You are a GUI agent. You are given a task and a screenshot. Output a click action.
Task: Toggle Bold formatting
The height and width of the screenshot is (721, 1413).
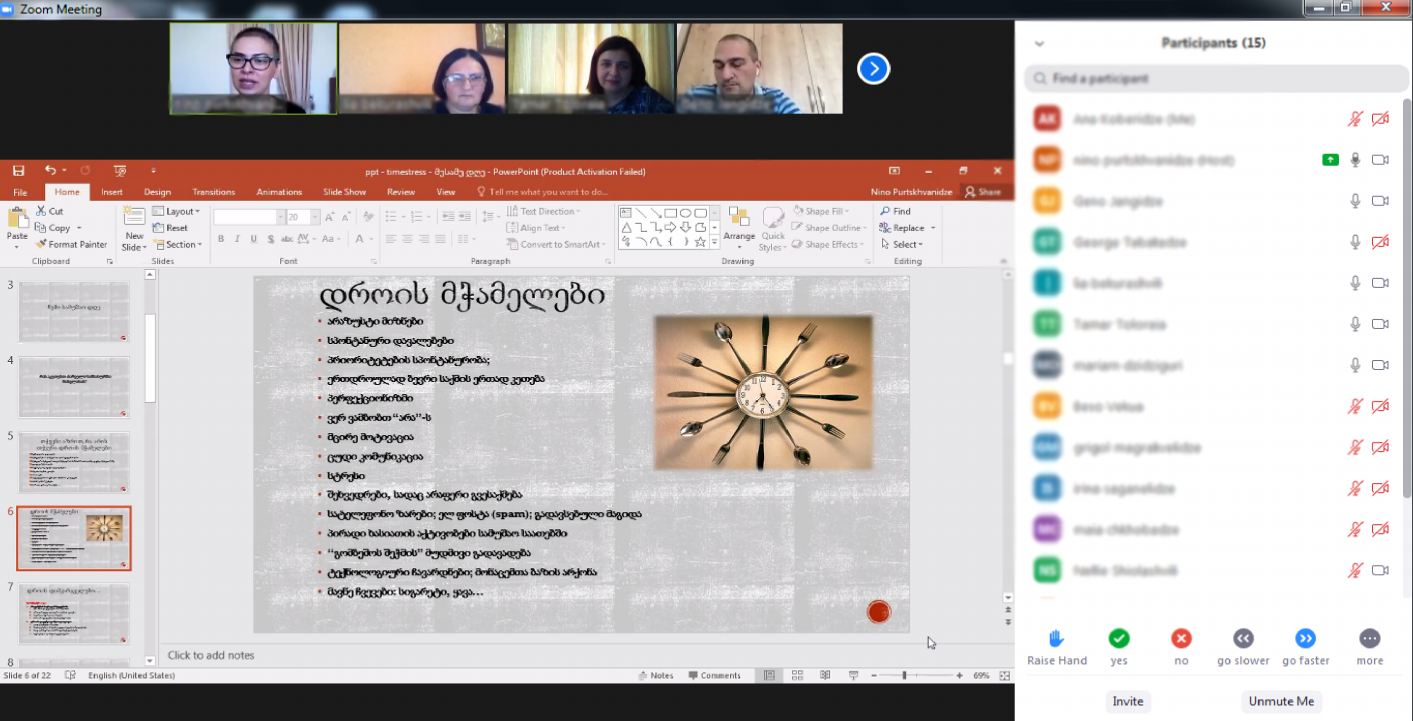[x=222, y=239]
